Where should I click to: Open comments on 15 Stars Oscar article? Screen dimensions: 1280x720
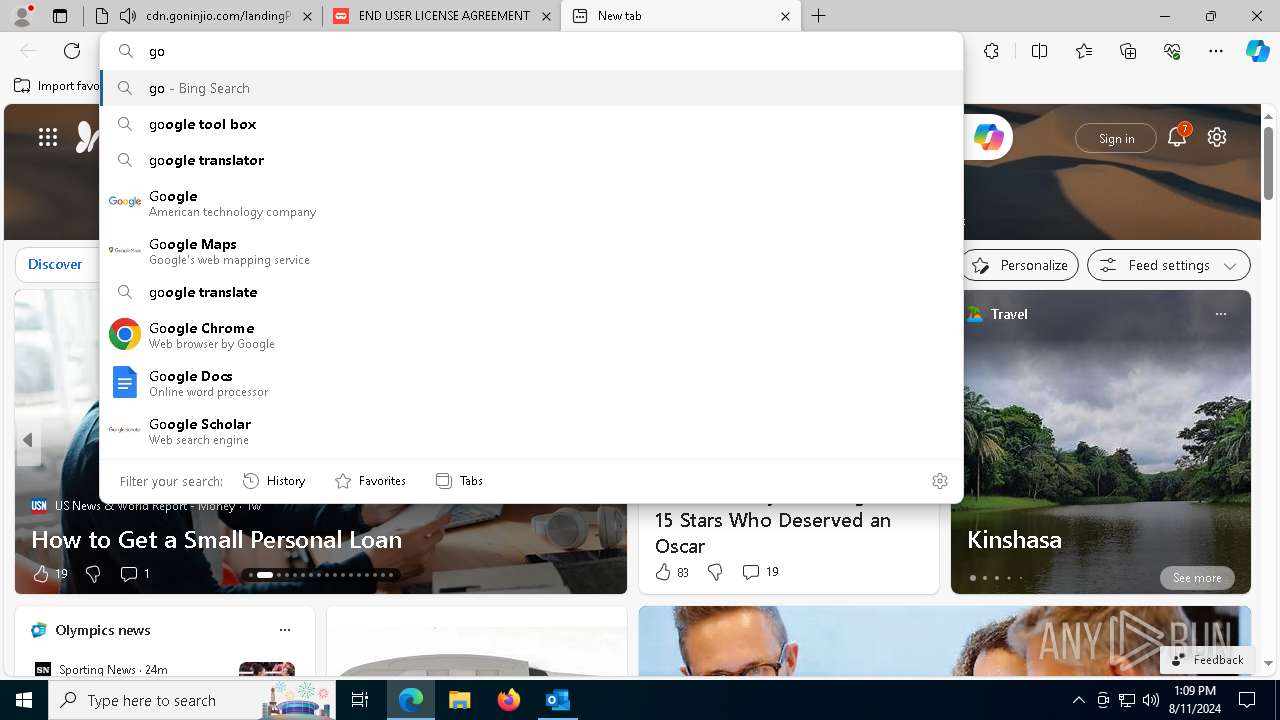[760, 572]
